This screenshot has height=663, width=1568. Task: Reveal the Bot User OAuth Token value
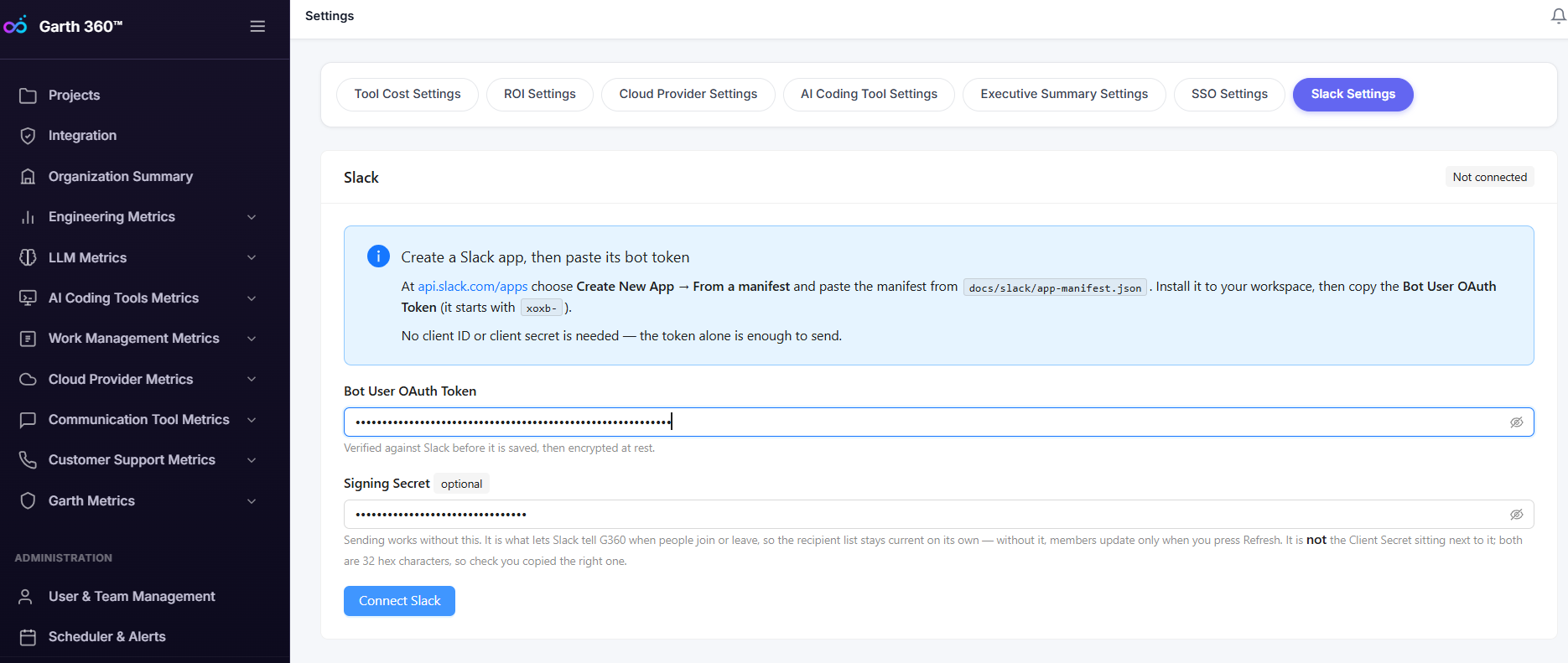[x=1516, y=422]
